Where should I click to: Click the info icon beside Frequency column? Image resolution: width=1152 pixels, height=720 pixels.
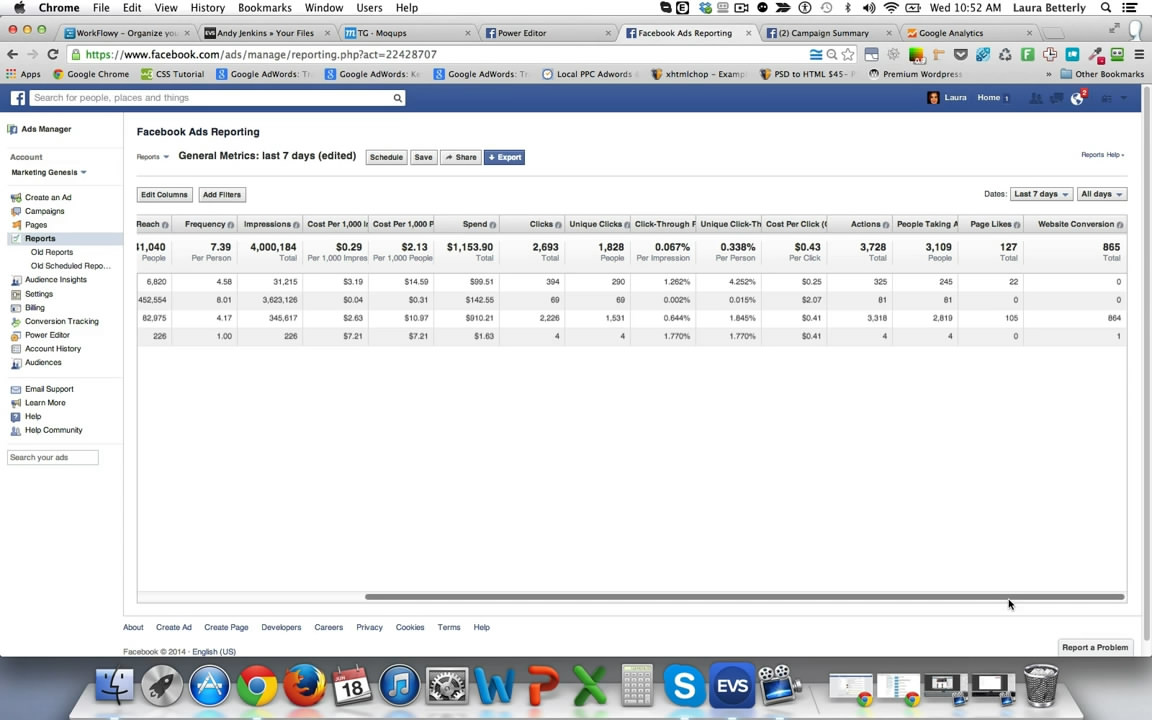click(231, 225)
